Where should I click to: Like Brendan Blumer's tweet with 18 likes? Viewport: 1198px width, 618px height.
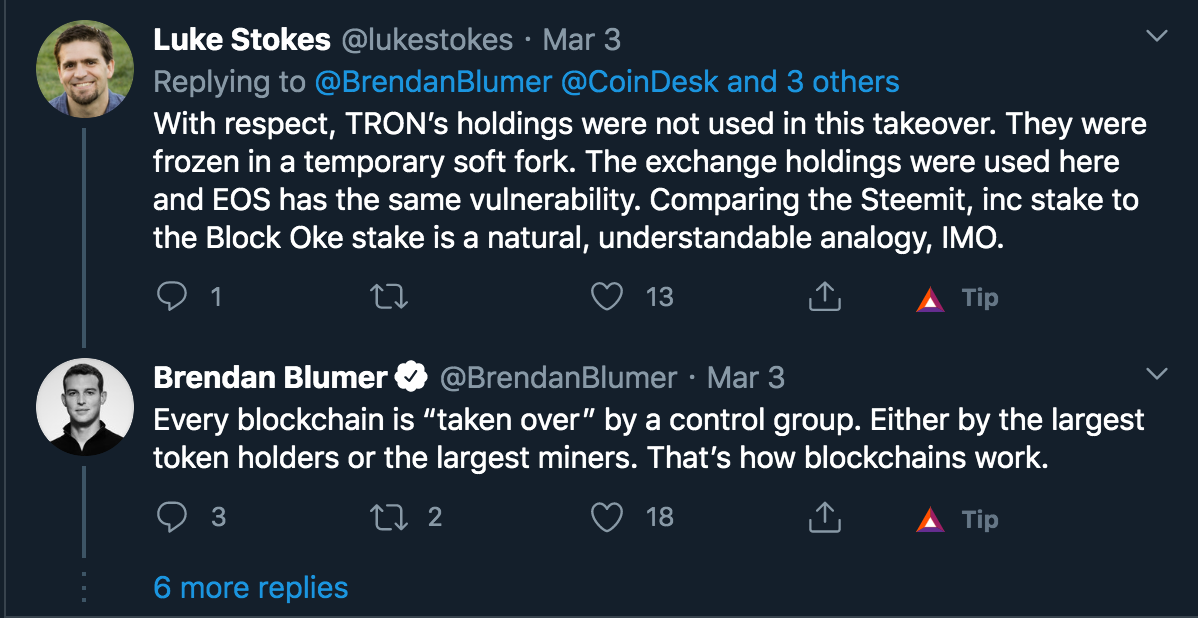click(607, 518)
